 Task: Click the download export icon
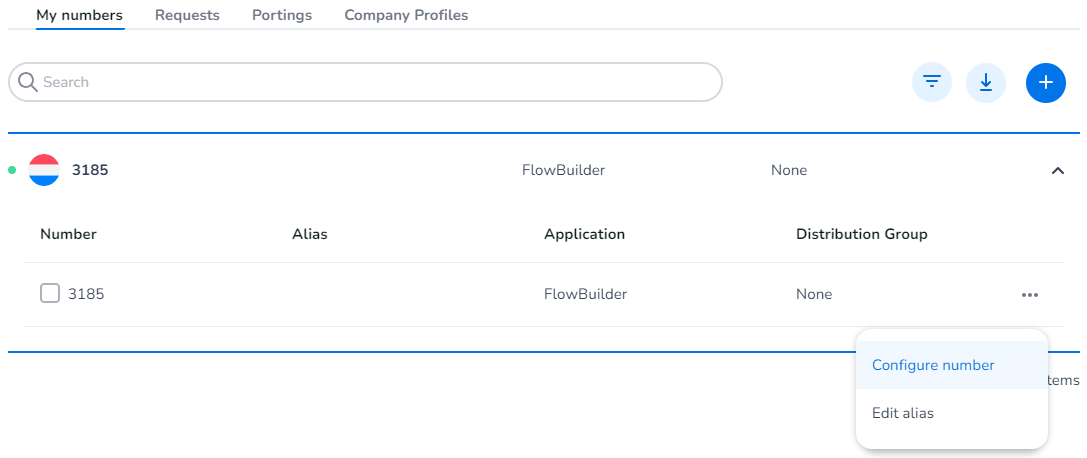tap(986, 82)
